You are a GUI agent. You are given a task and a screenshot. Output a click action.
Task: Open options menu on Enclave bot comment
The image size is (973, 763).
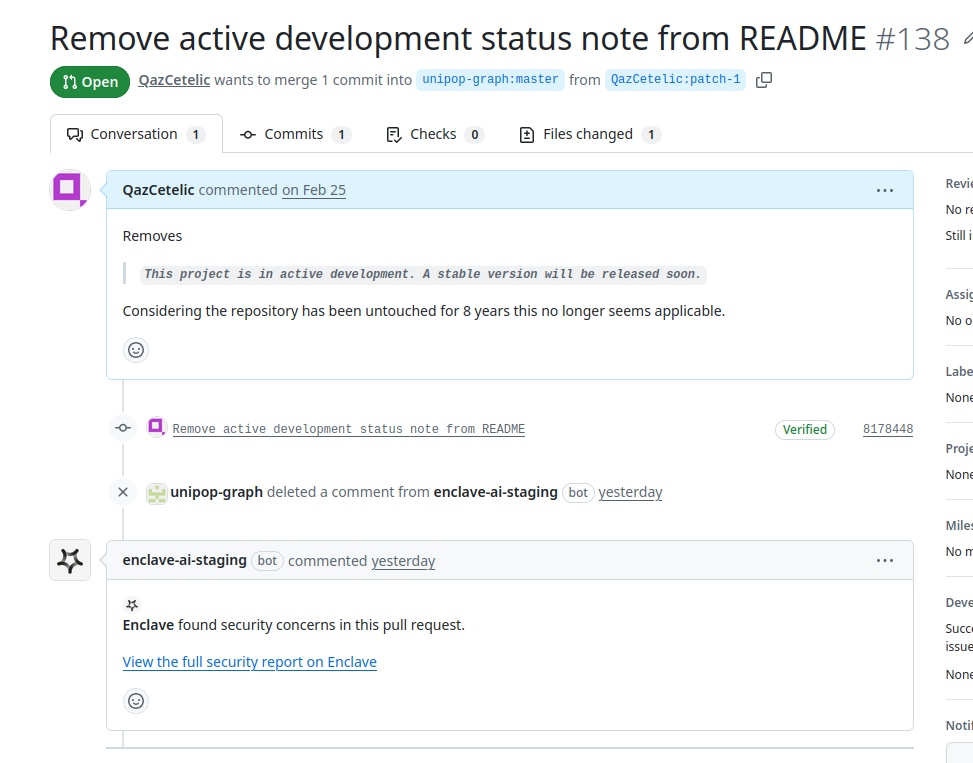pos(884,561)
